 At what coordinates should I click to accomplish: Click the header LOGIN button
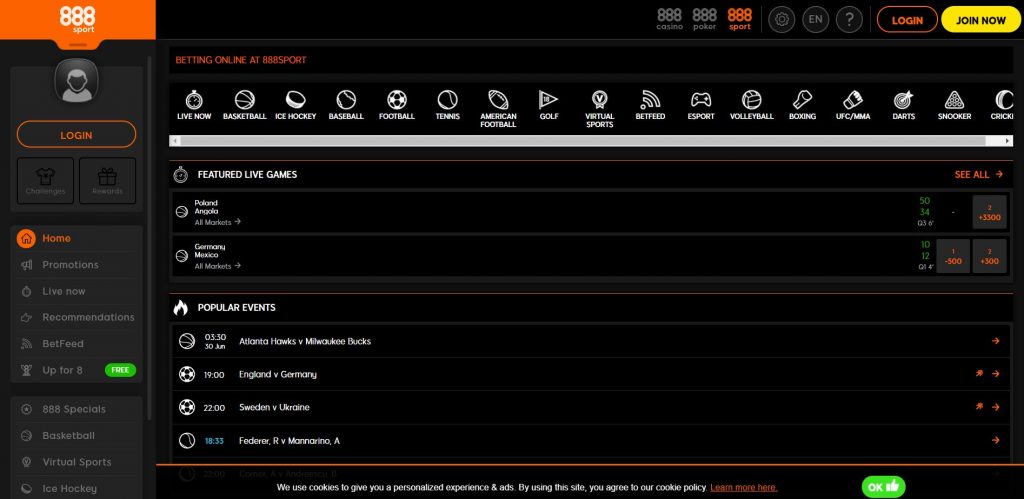click(907, 20)
